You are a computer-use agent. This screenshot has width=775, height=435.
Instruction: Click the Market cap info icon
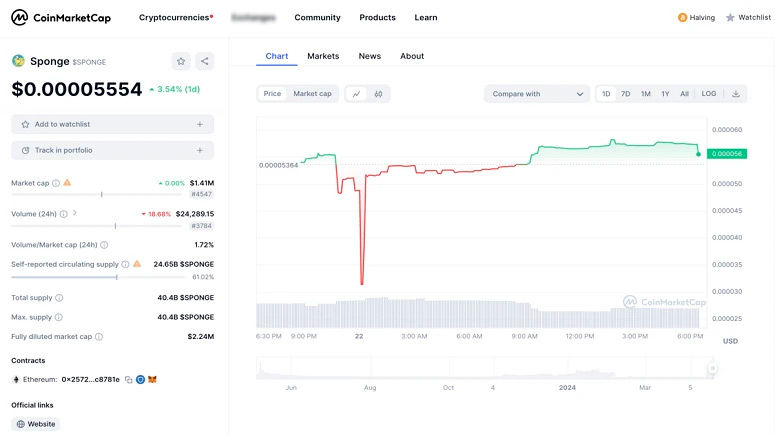click(56, 183)
